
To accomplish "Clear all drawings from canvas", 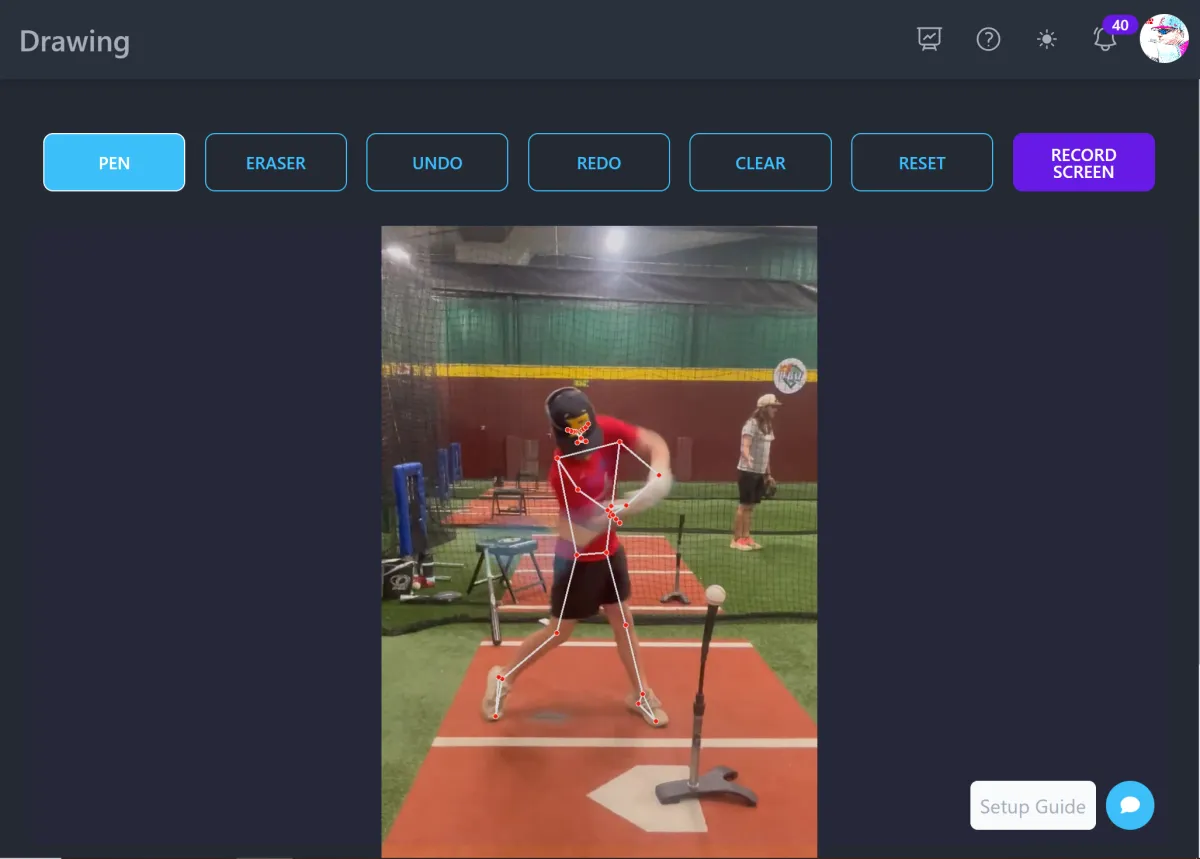I will 760,162.
